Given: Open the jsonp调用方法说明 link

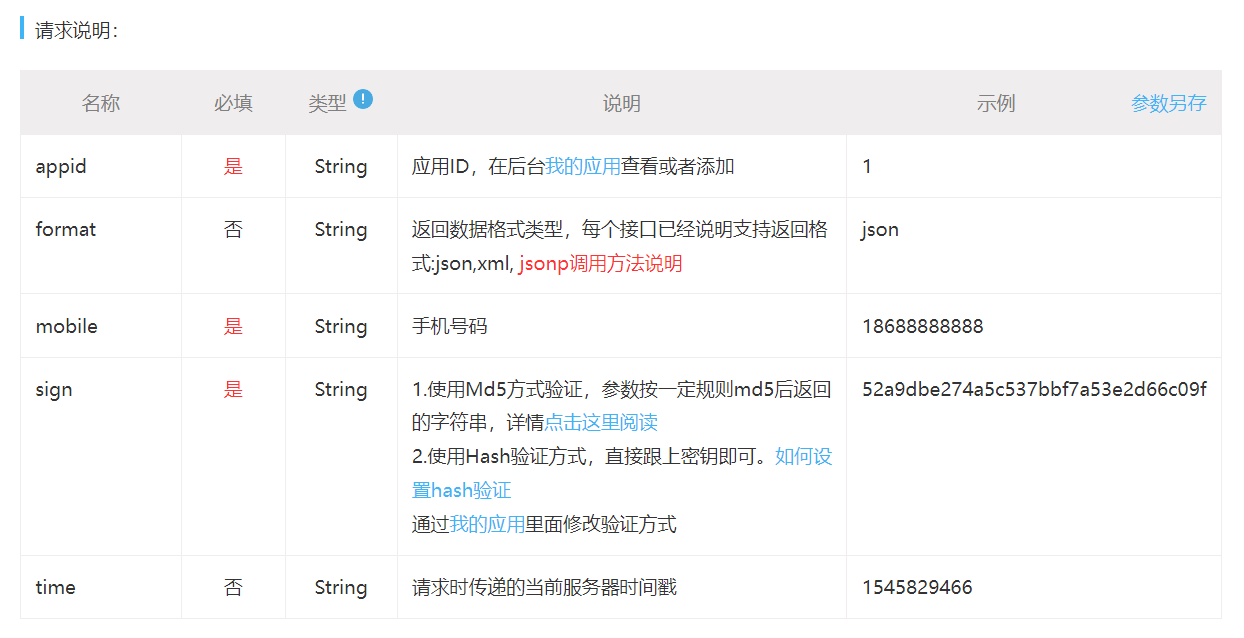Looking at the screenshot, I should (600, 264).
